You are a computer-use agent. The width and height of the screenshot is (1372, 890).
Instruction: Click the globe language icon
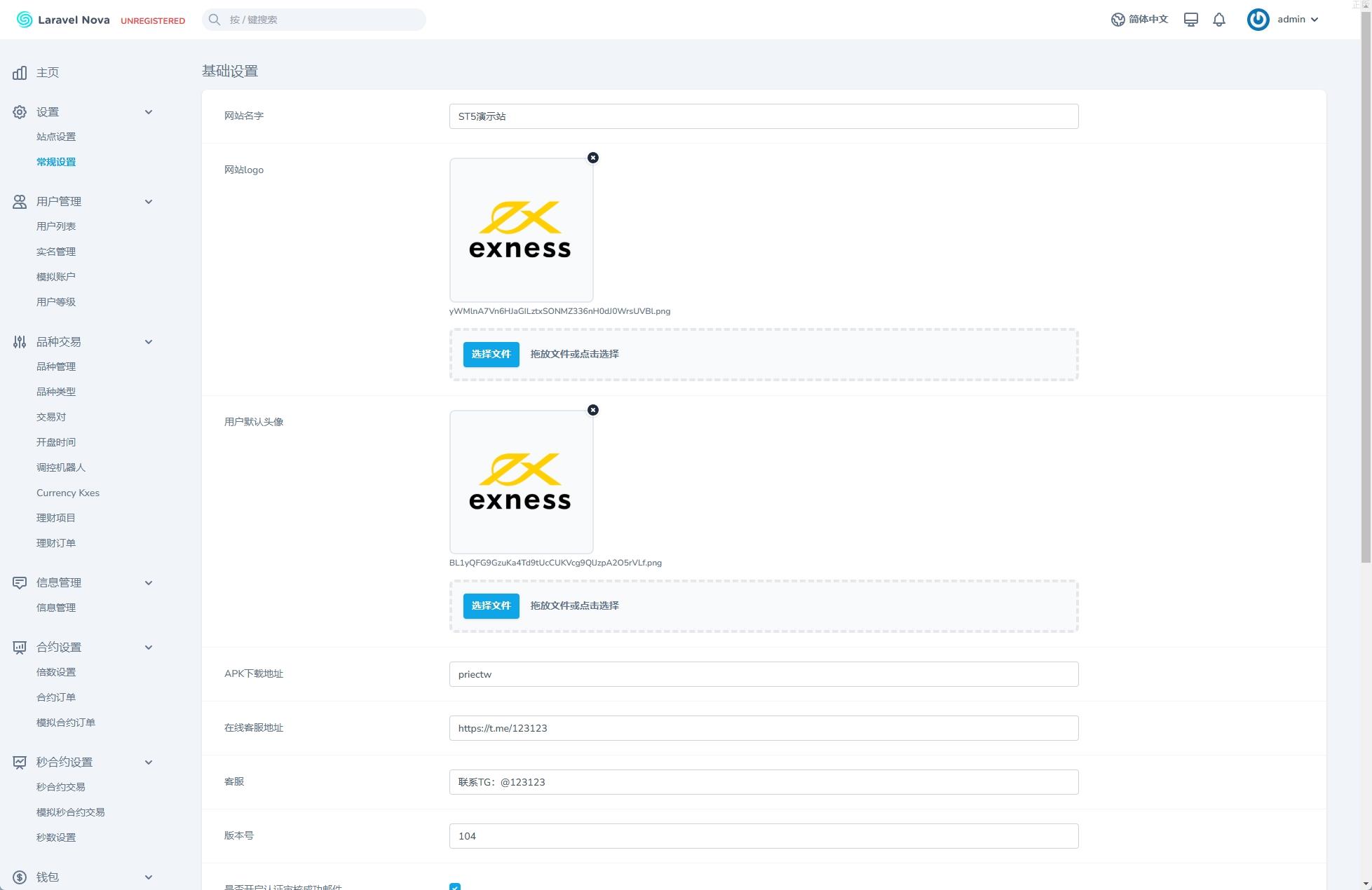1118,20
